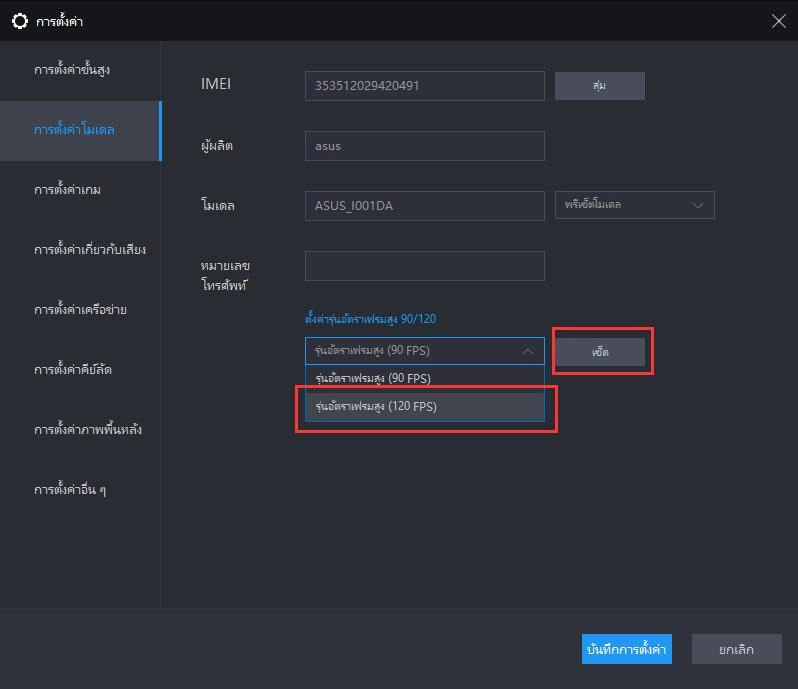Viewport: 798px width, 689px height.
Task: Click the blue บันทึกการตั้งค่า save settings button
Action: (626, 649)
